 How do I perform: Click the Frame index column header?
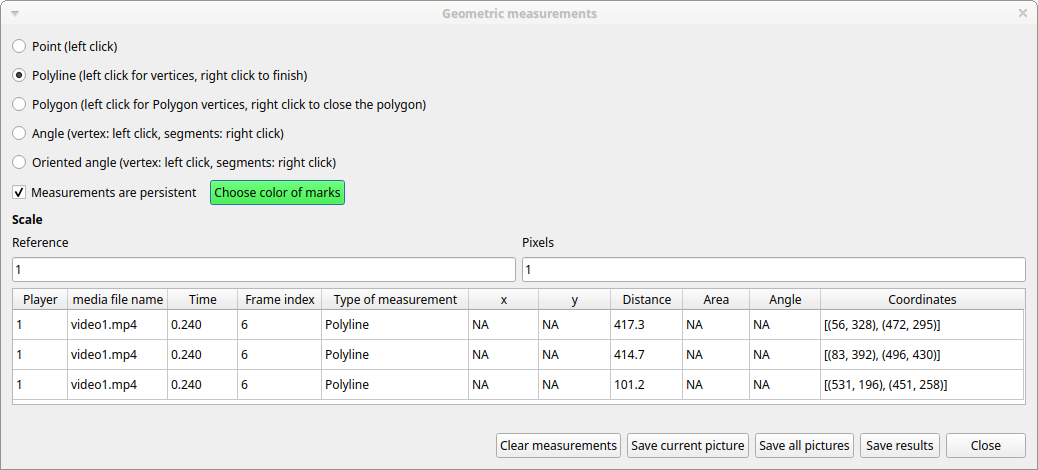coord(280,300)
